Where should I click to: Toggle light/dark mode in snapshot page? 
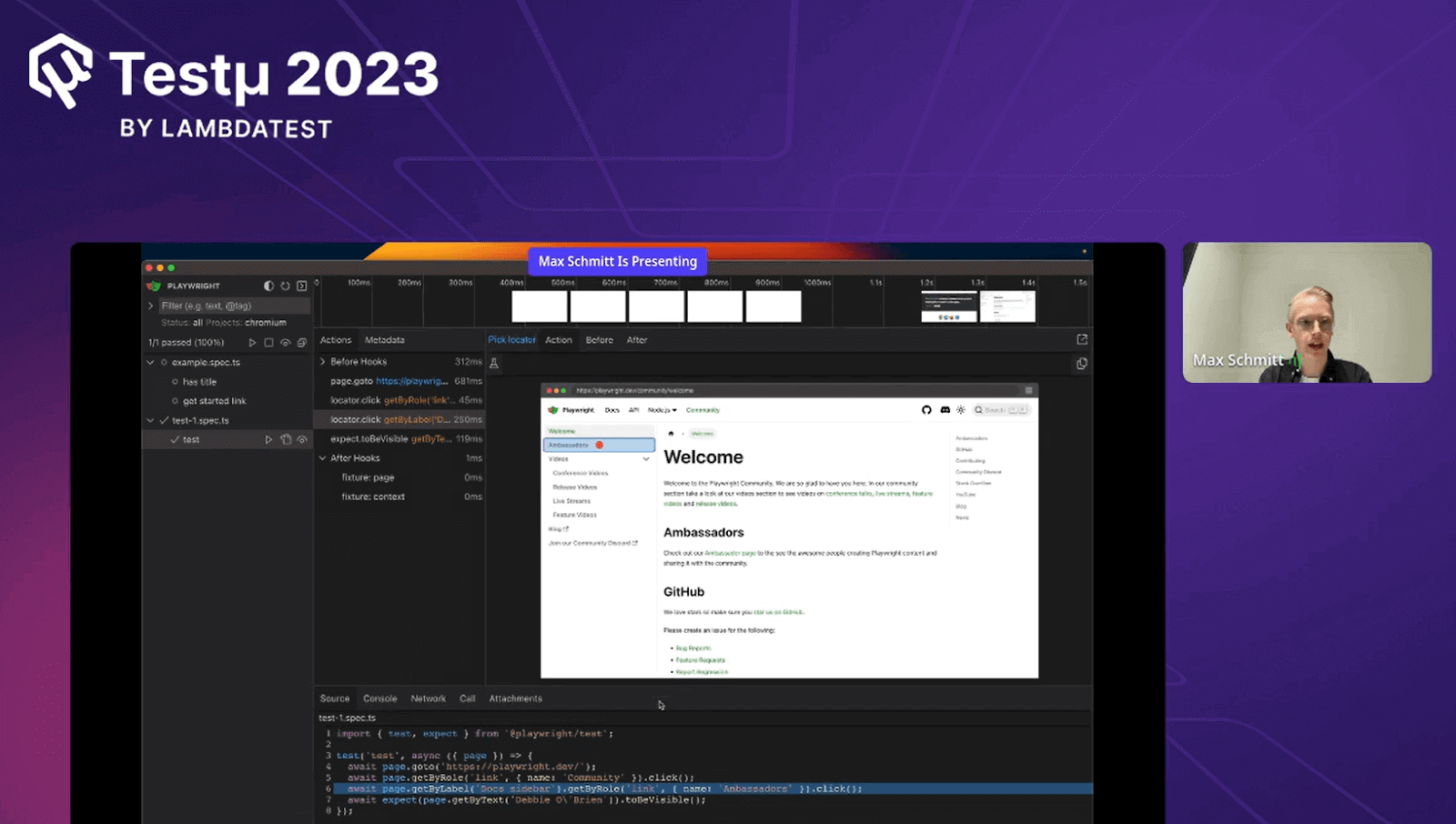tap(961, 410)
